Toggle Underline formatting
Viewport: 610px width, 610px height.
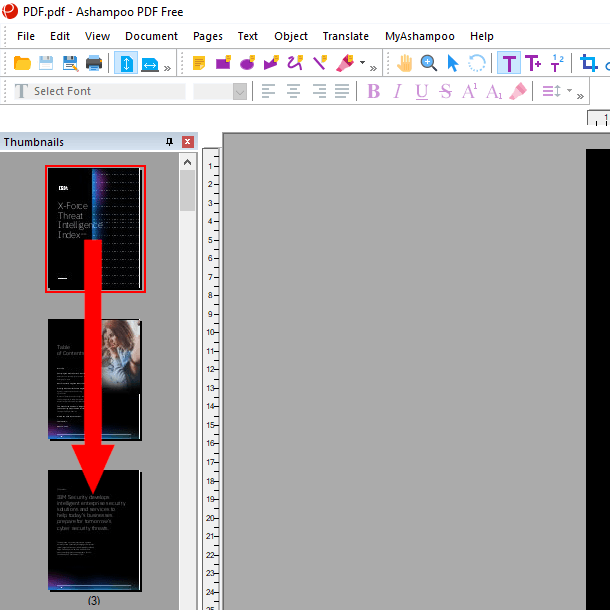pos(422,92)
